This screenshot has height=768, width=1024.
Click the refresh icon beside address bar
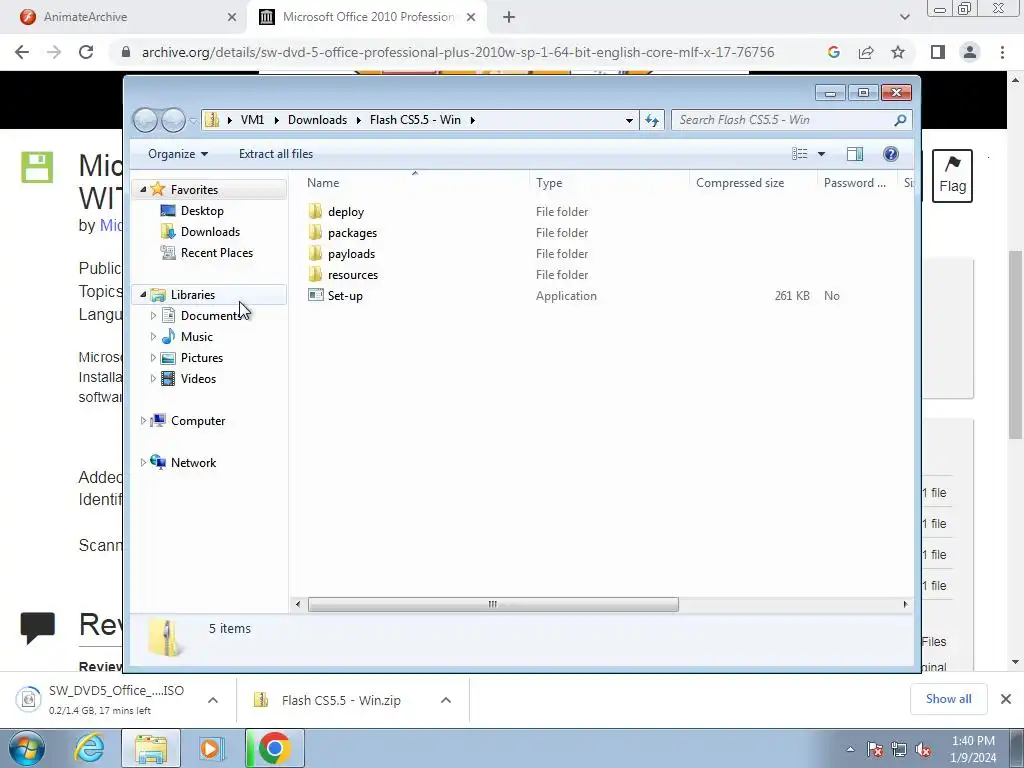pos(652,120)
